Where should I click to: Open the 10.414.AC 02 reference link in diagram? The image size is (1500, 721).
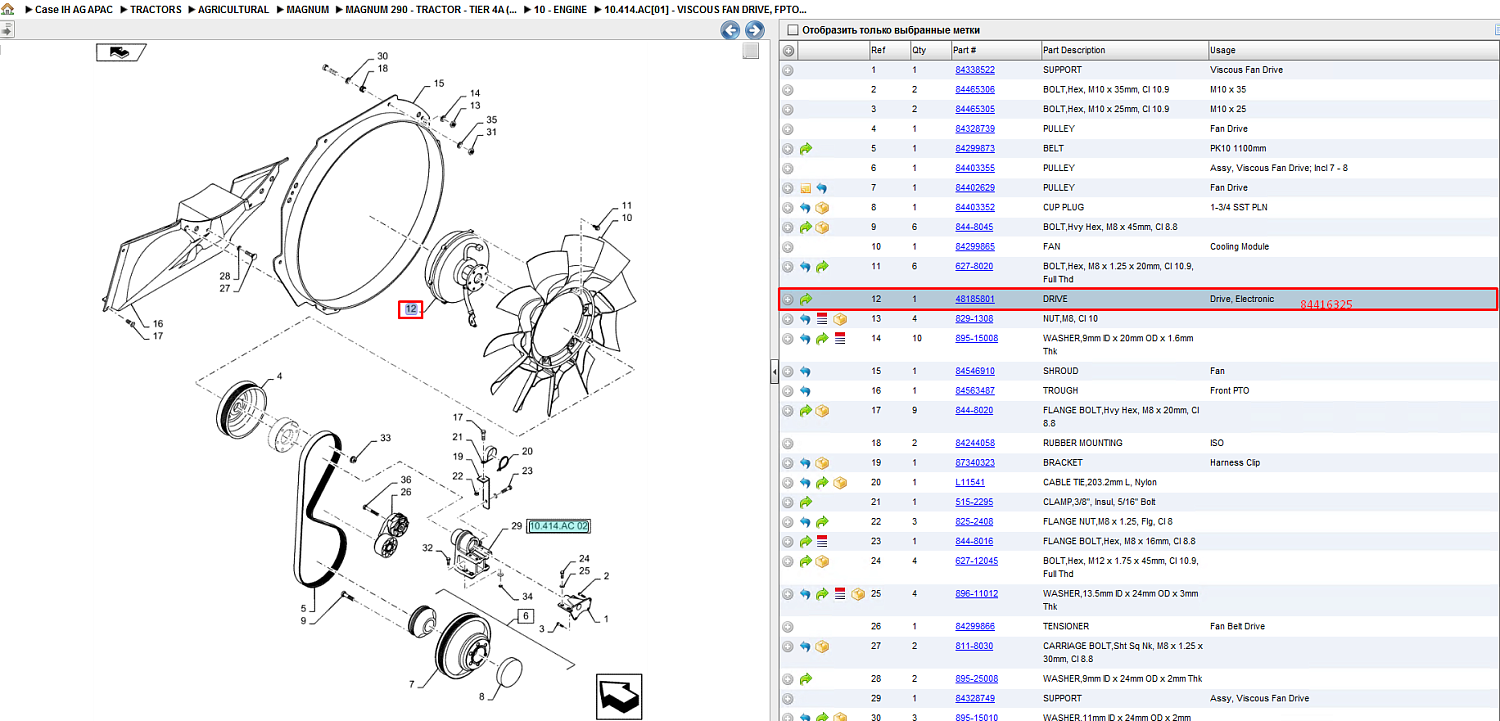(x=559, y=526)
